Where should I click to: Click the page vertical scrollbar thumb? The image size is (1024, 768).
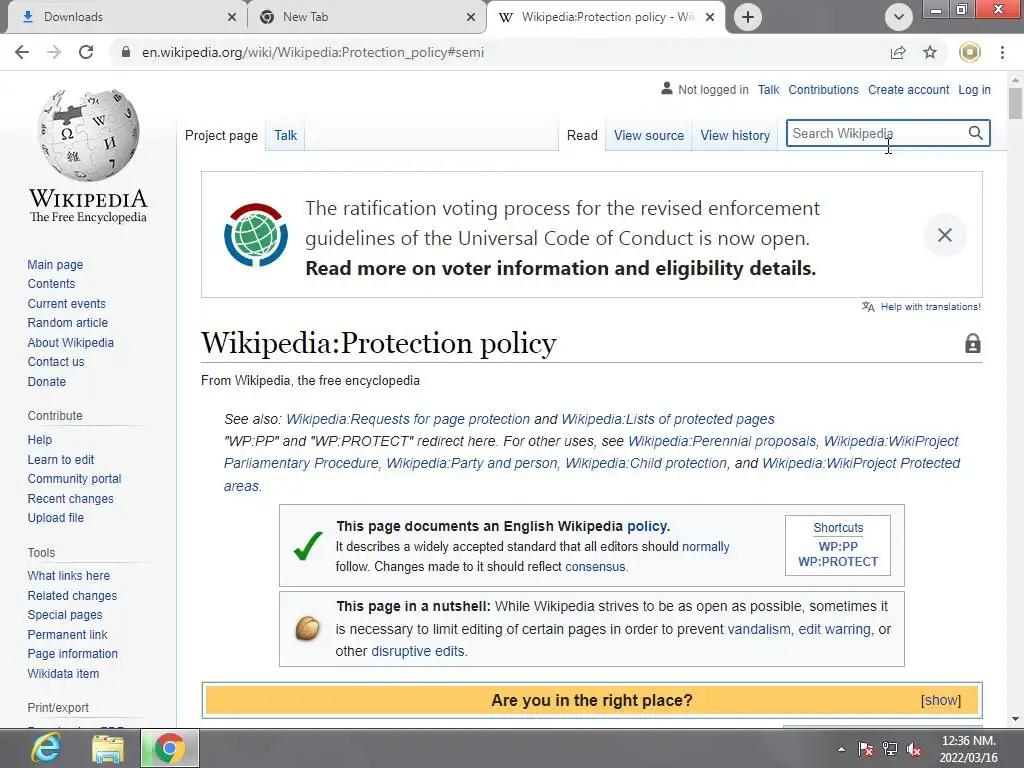[1015, 103]
